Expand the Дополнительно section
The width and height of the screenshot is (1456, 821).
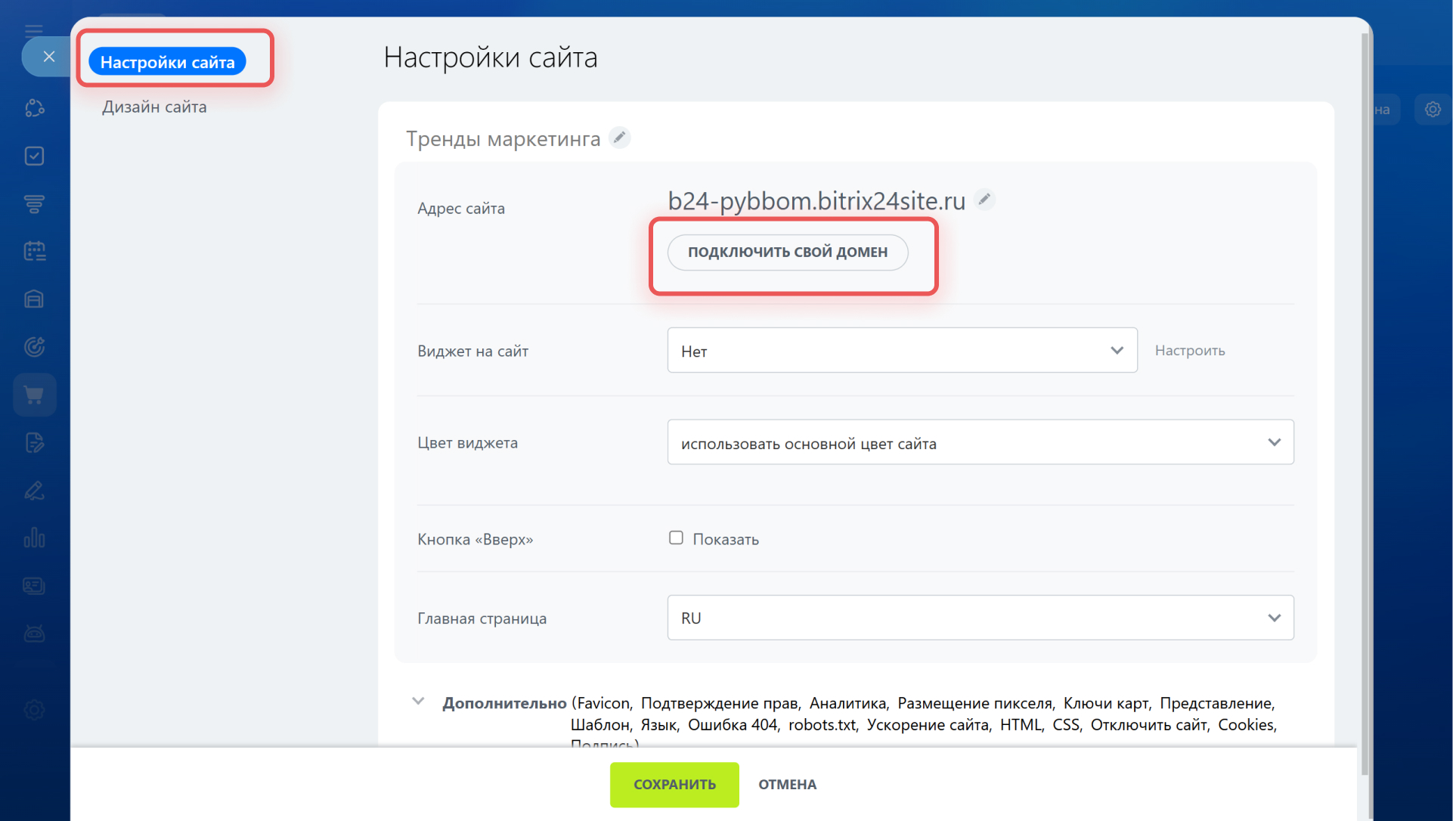pos(418,702)
